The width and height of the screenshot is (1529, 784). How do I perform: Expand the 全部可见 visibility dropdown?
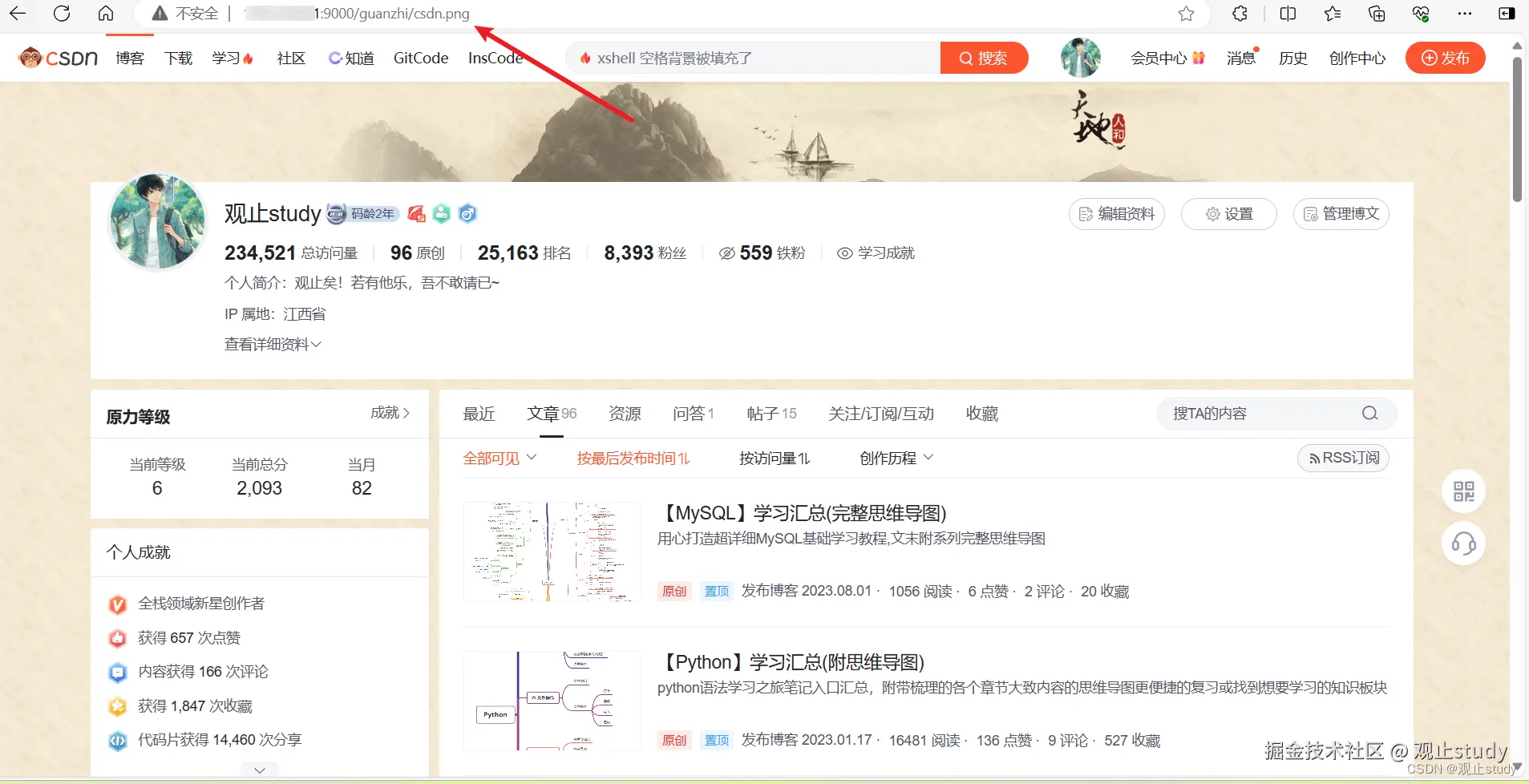pyautogui.click(x=499, y=458)
